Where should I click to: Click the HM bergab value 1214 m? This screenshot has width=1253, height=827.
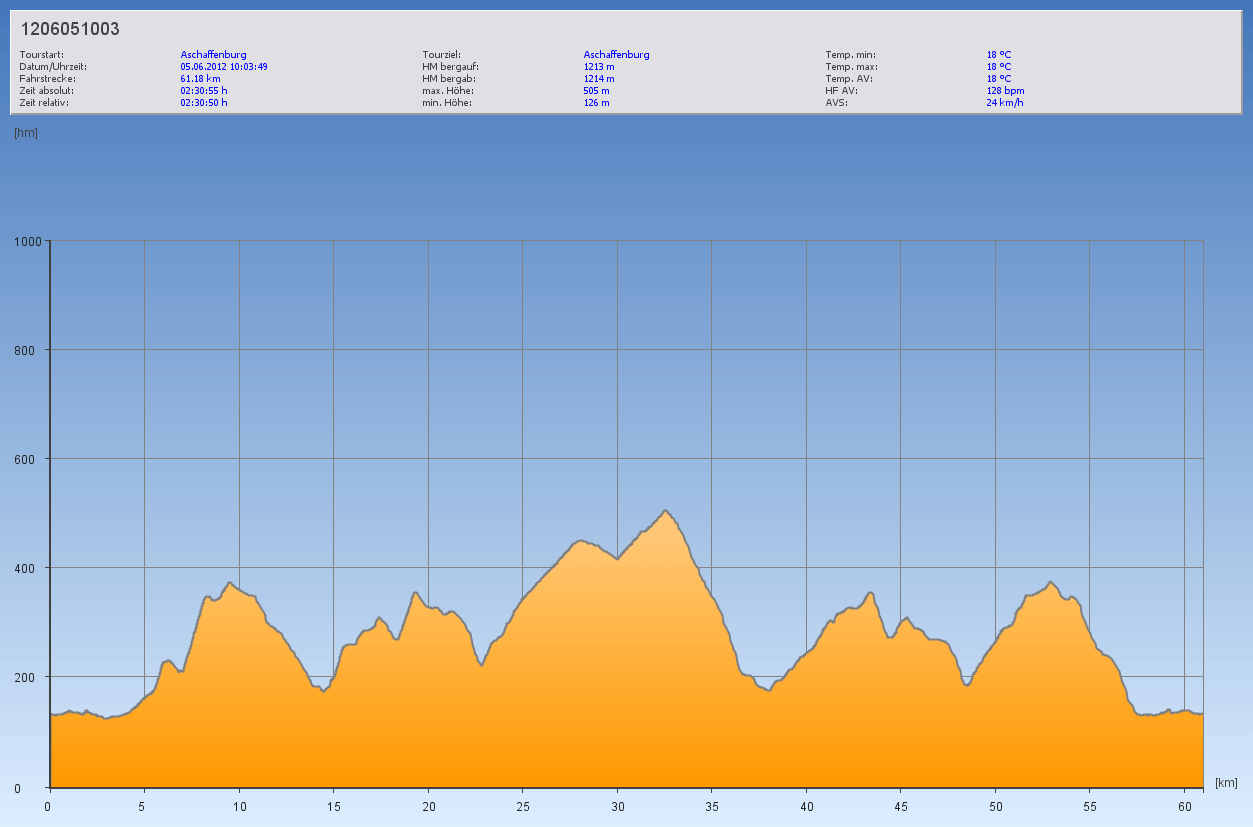[x=599, y=78]
